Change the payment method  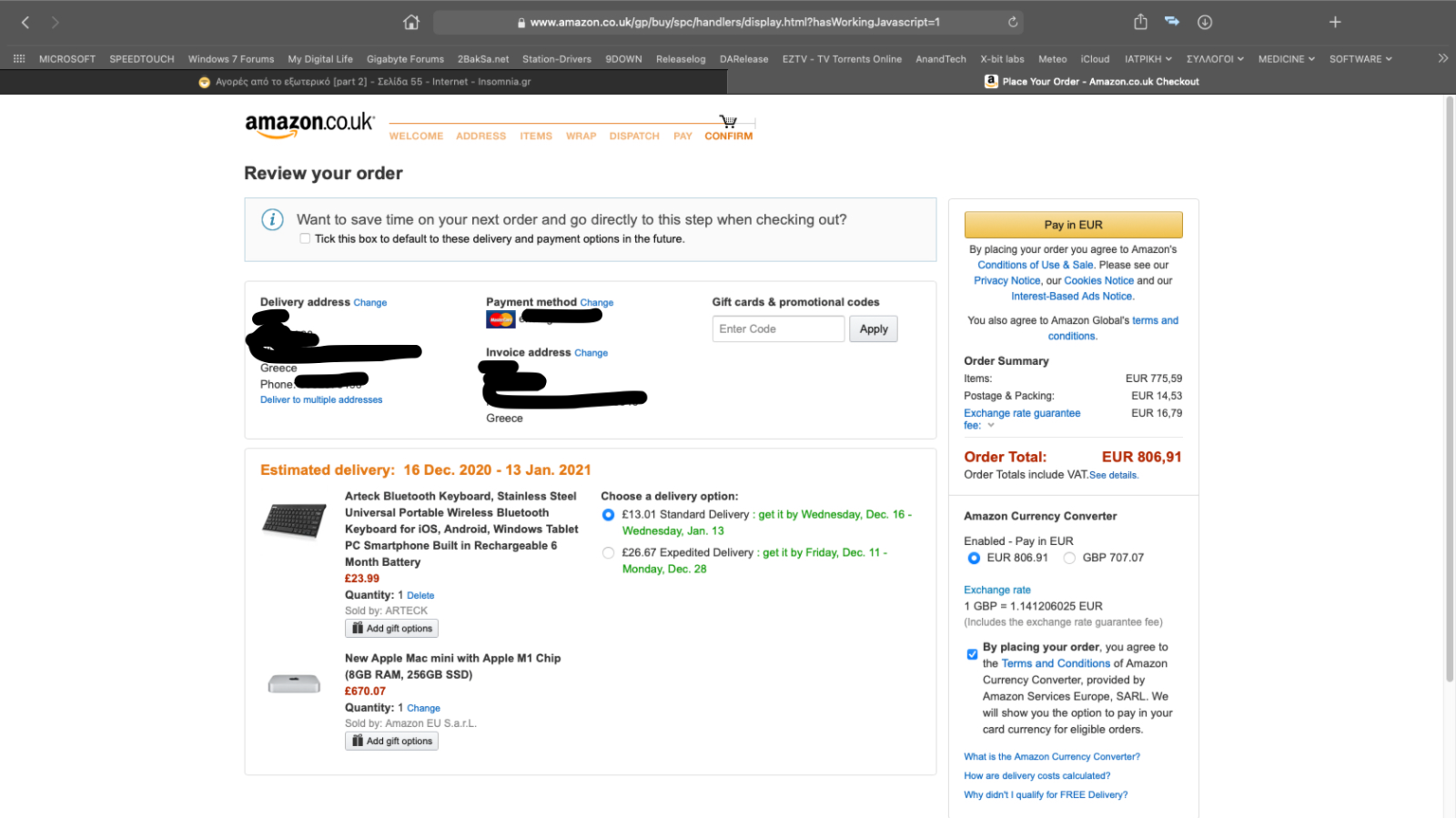[597, 303]
